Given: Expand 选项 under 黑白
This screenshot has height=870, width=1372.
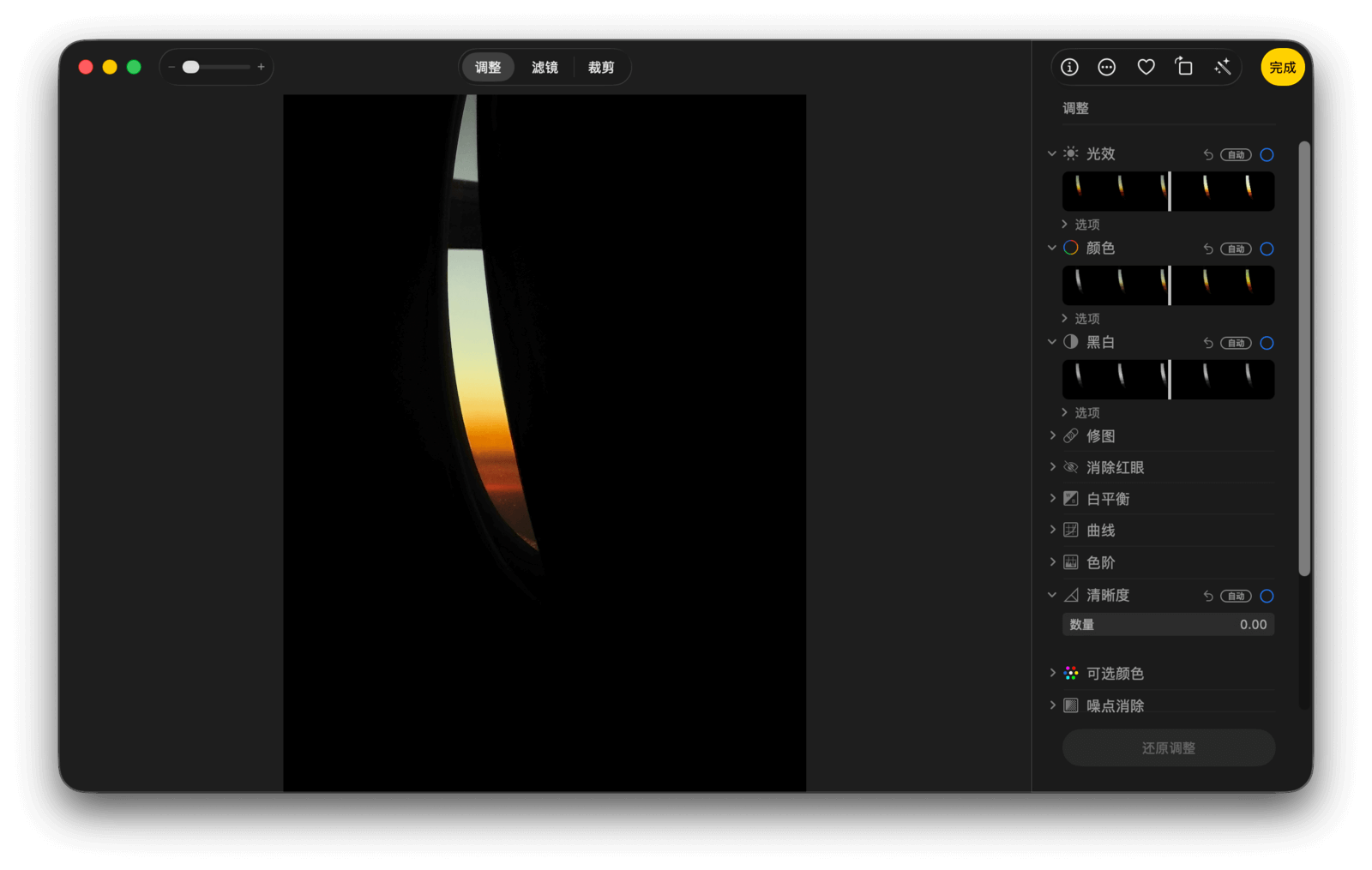Looking at the screenshot, I should (1065, 412).
